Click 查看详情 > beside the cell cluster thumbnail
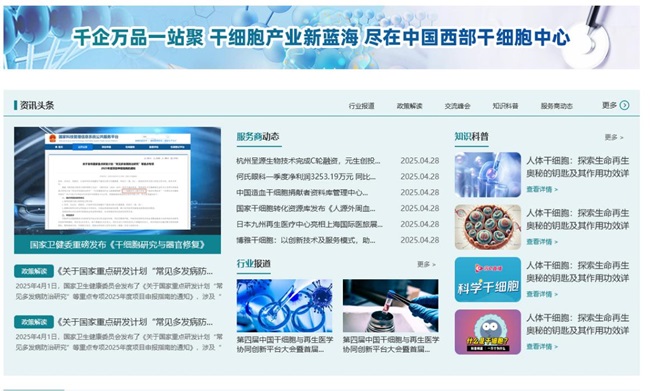Viewport: 650px width, 391px height. tap(542, 242)
